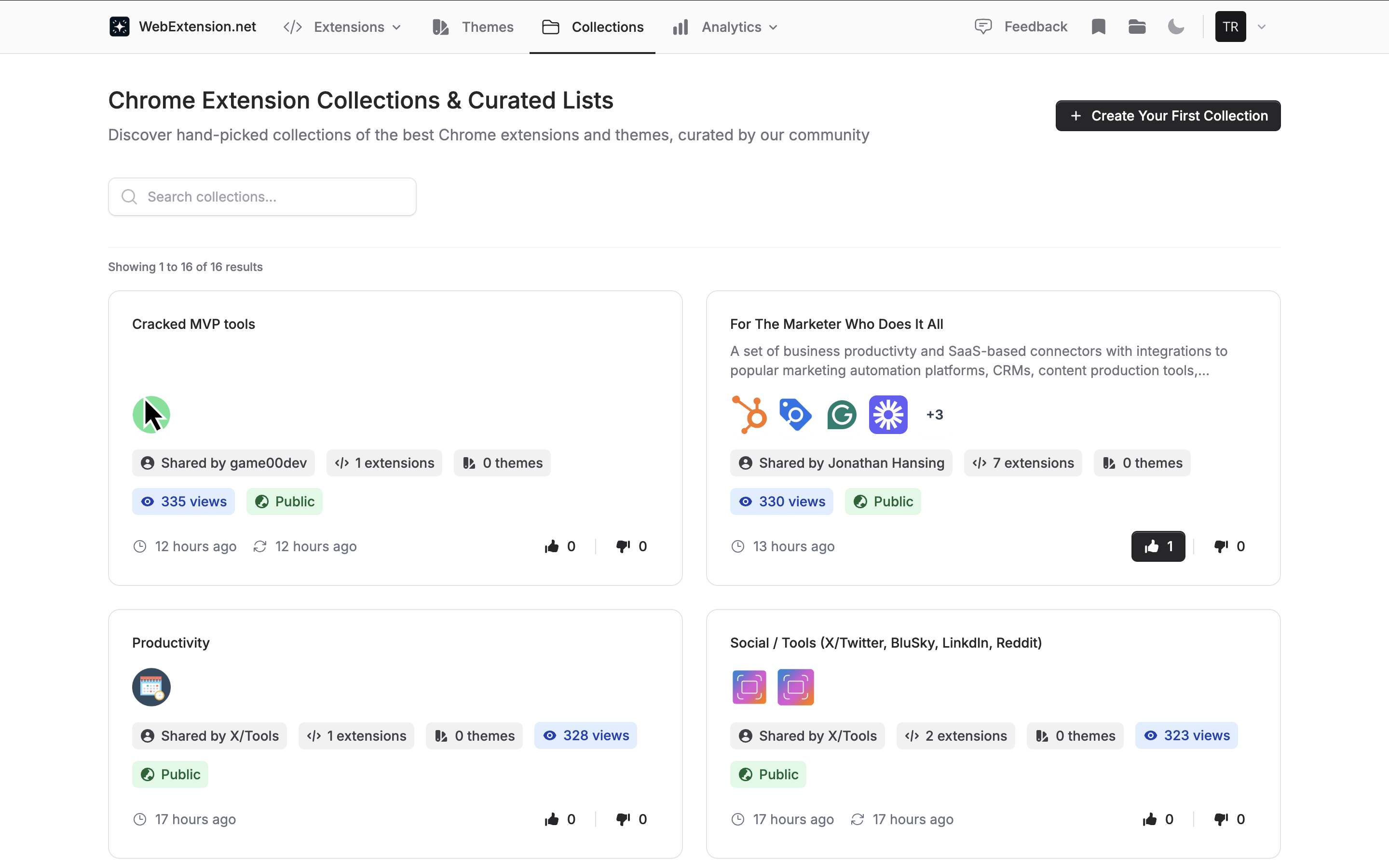Viewport: 1389px width, 868px height.
Task: Expand the account menu chevron beside TR
Action: [1261, 27]
